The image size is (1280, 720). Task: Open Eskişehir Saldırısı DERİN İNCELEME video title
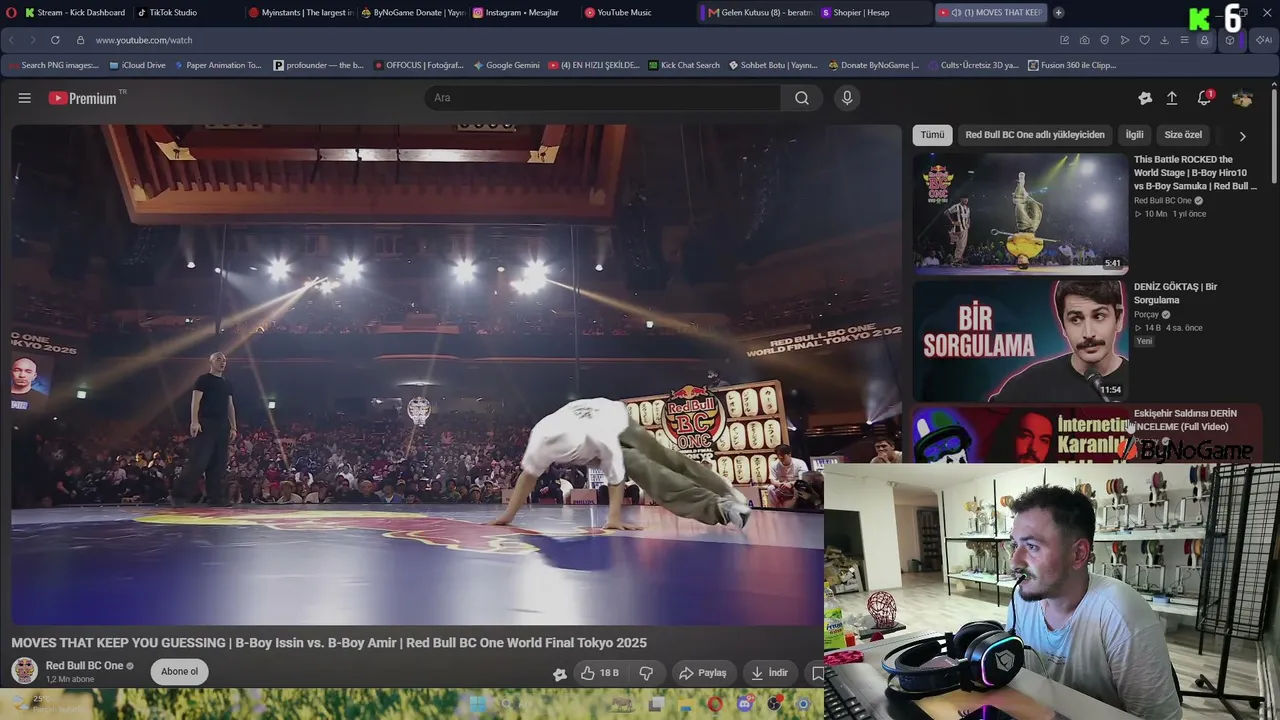(x=1186, y=420)
